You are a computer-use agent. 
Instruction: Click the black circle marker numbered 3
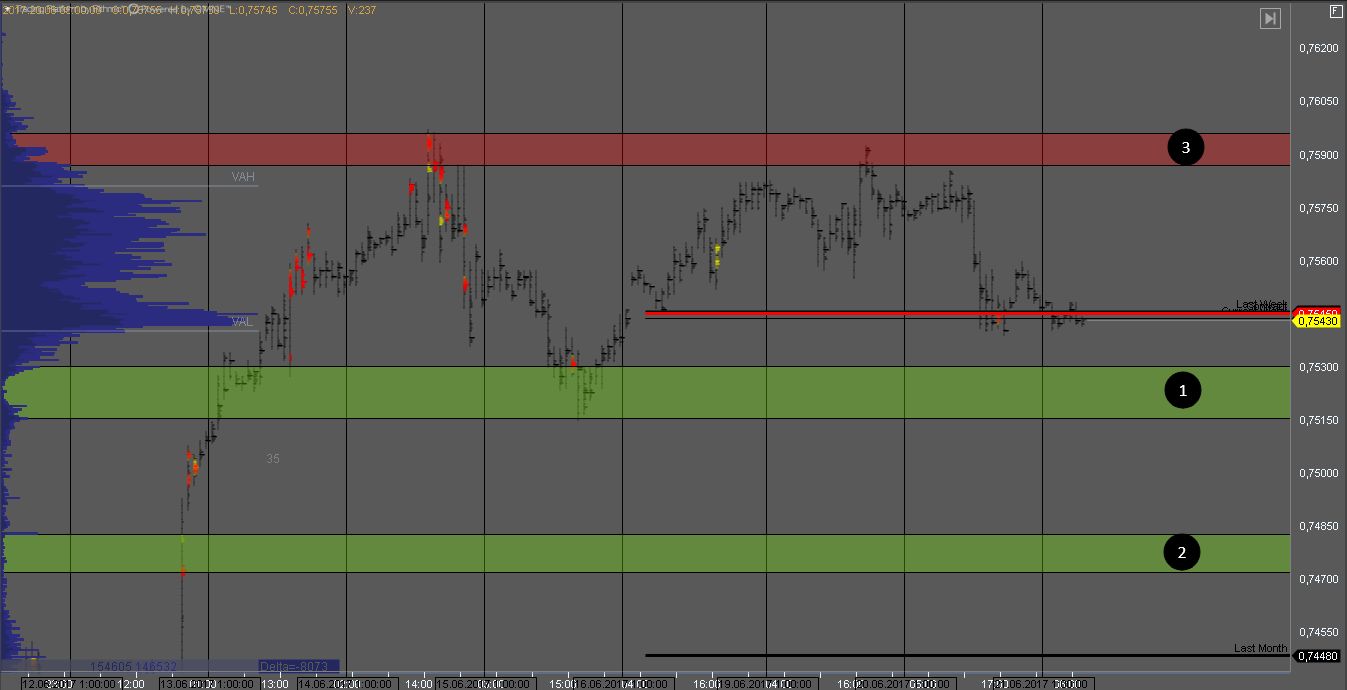pyautogui.click(x=1185, y=148)
